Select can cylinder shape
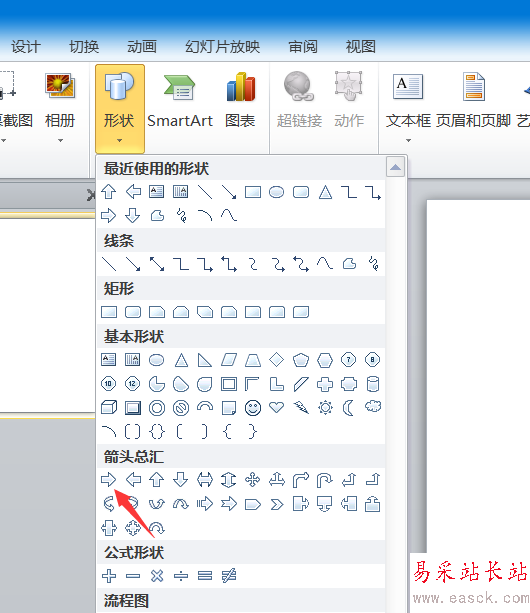 coord(372,384)
